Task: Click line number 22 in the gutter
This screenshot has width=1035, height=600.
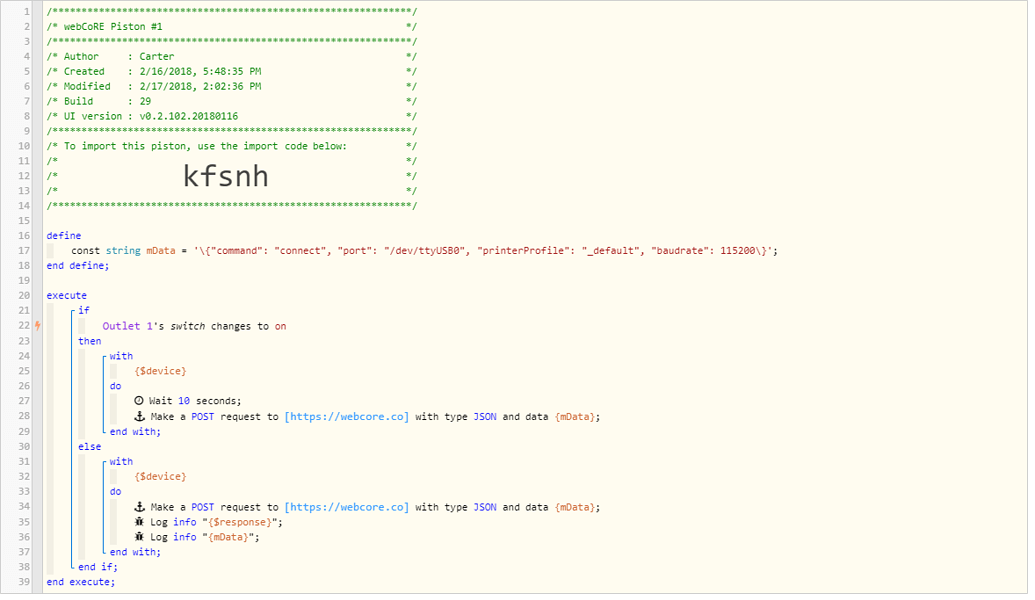Action: click(x=24, y=325)
